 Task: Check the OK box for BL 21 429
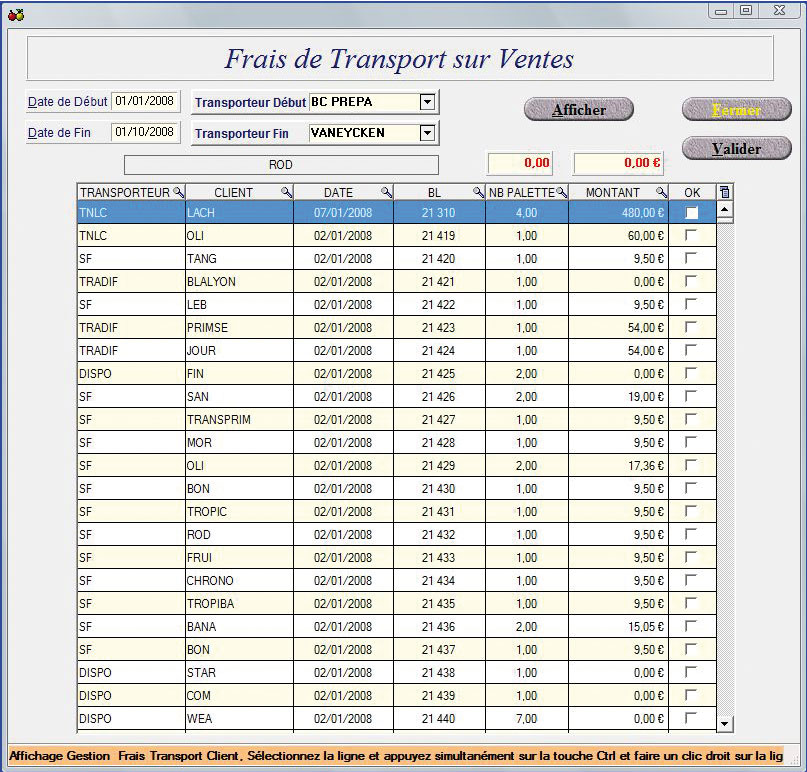691,465
